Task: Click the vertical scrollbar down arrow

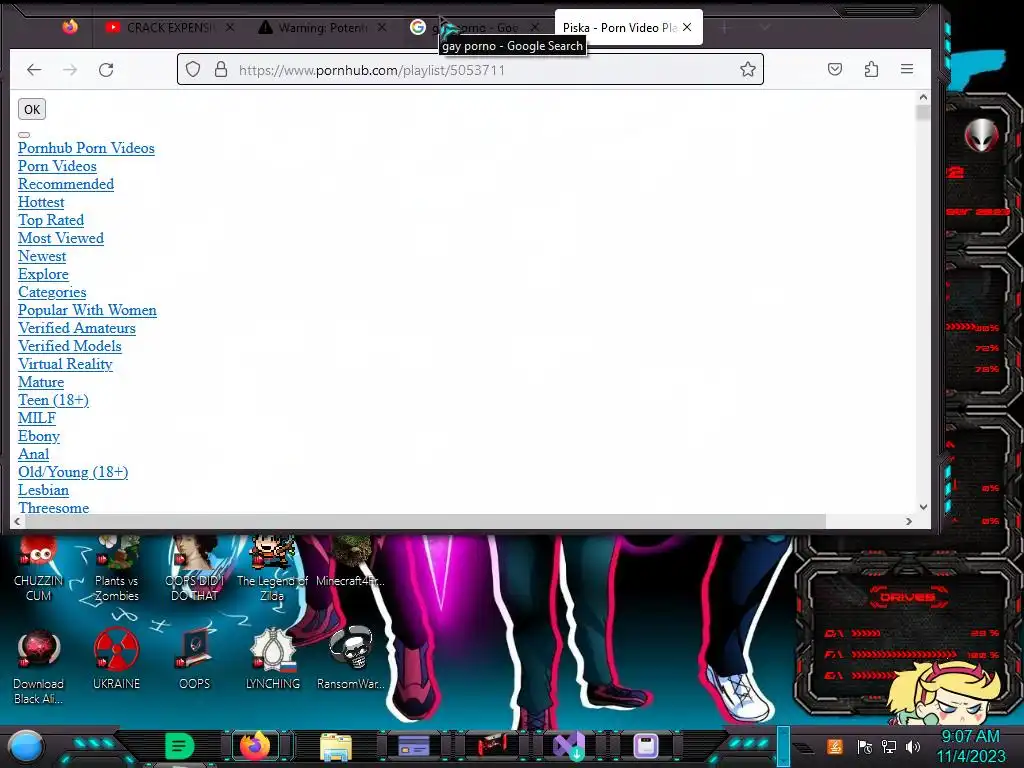Action: click(923, 507)
